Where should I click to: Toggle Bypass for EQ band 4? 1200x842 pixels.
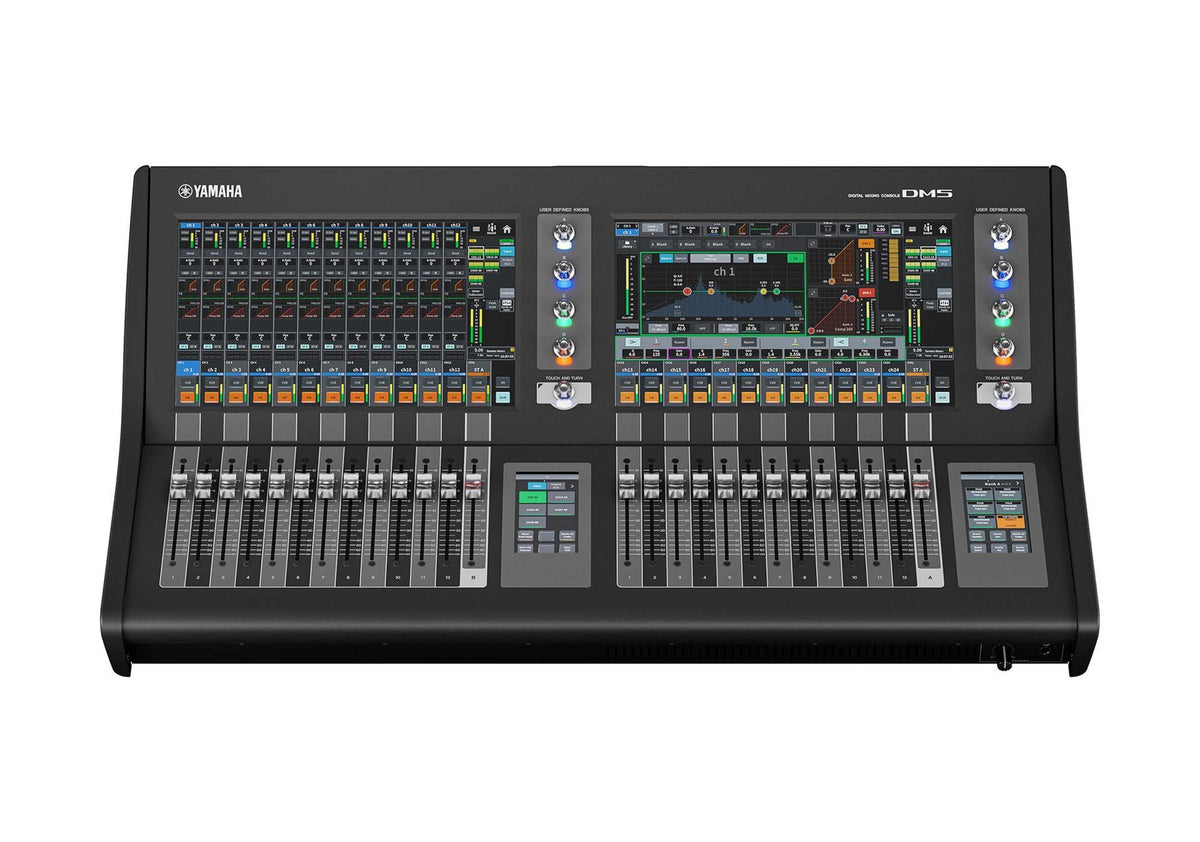pos(887,342)
